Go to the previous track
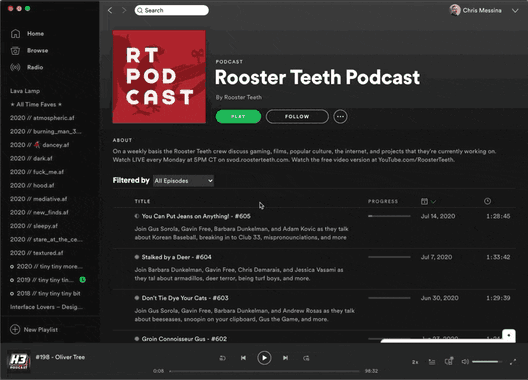The image size is (528, 380). pyautogui.click(x=243, y=358)
